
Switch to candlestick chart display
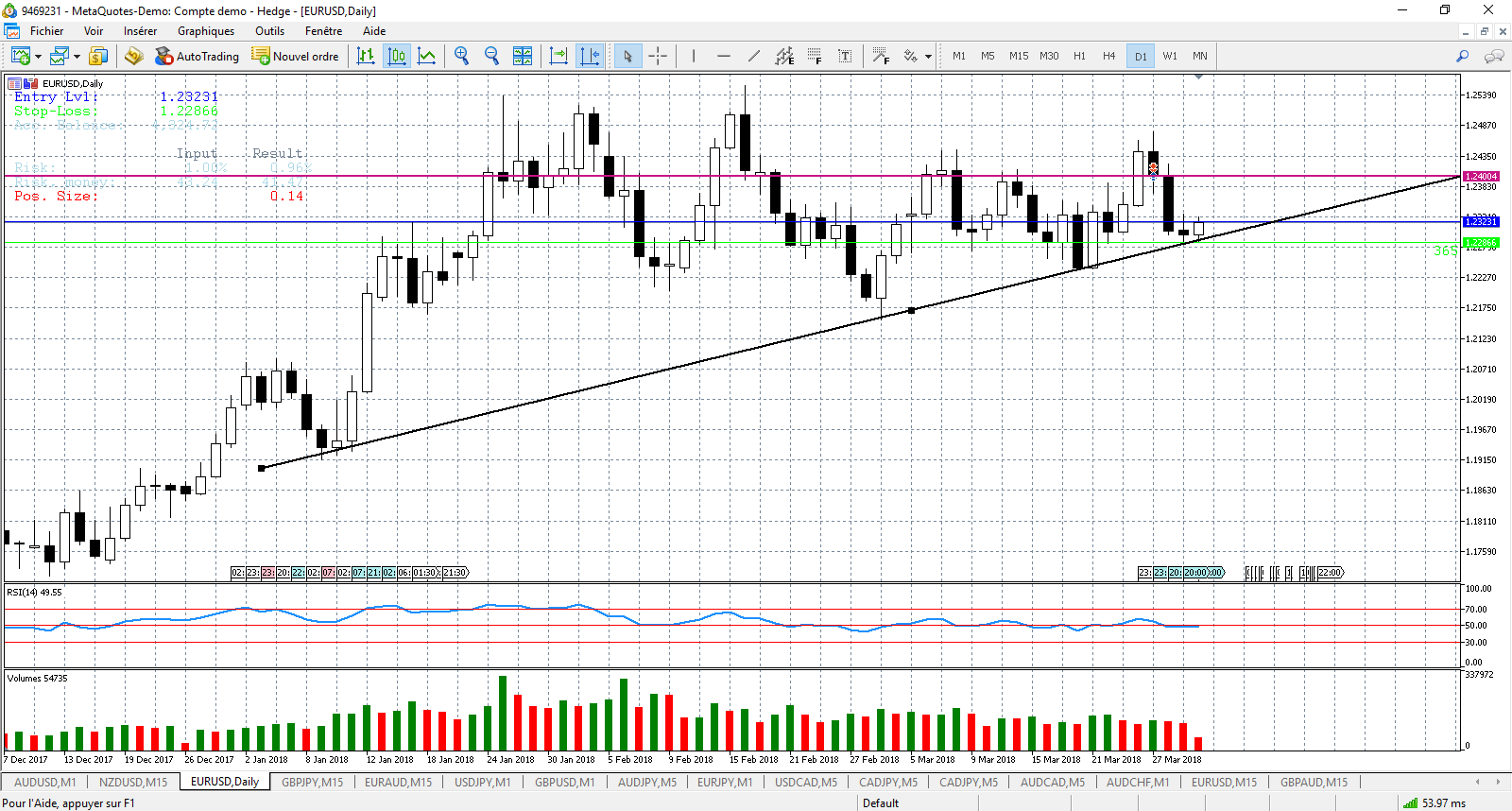pyautogui.click(x=397, y=56)
